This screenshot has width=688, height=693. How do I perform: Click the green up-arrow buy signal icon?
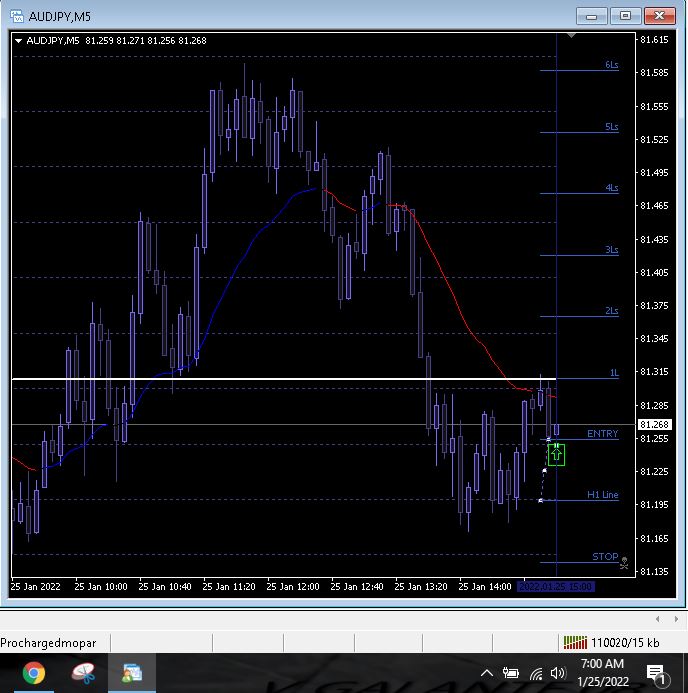click(x=556, y=454)
